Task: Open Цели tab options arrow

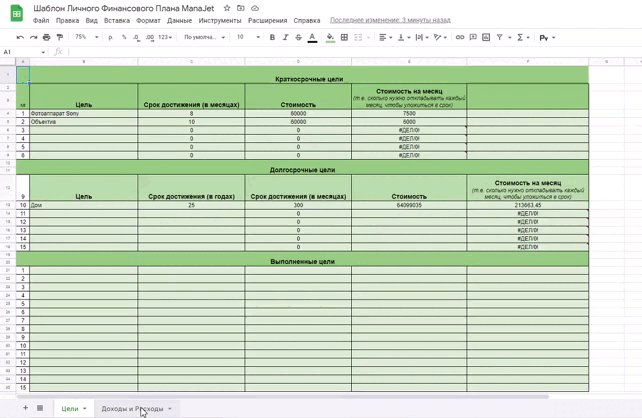Action: (x=85, y=409)
